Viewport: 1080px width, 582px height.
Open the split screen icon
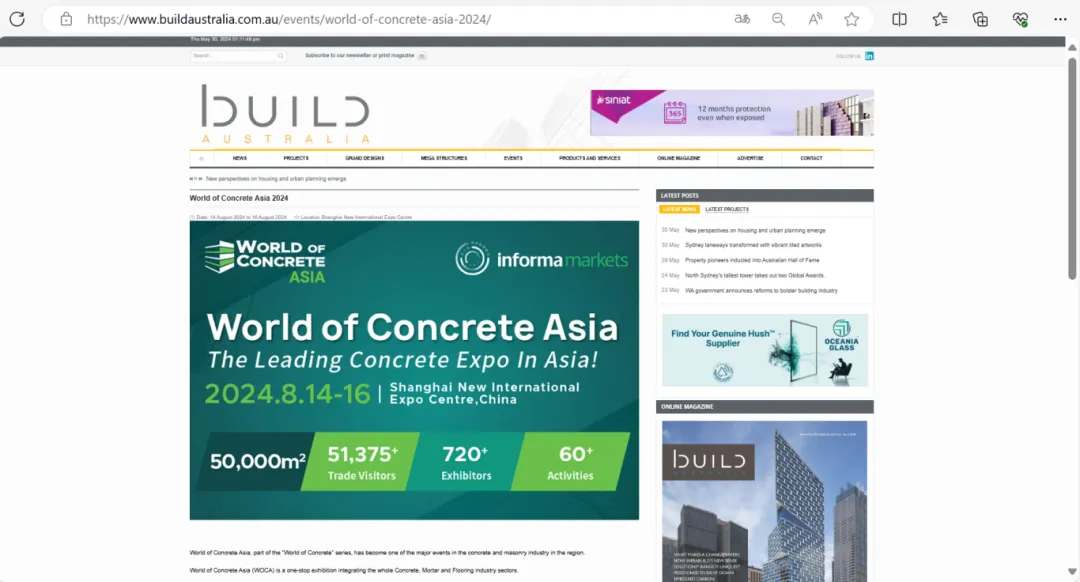pos(900,19)
